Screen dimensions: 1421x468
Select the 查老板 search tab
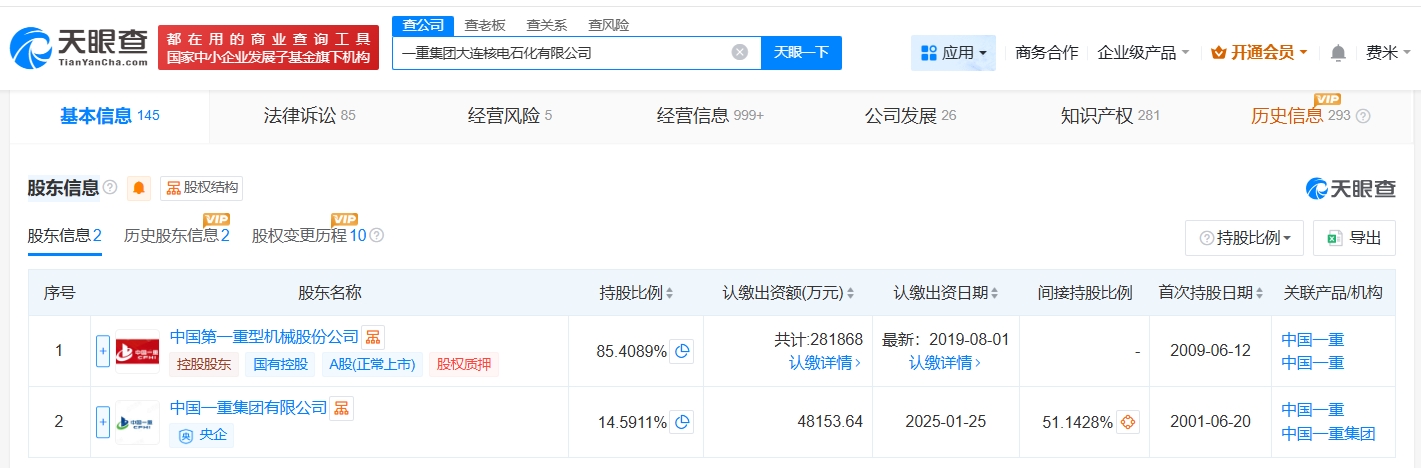(485, 25)
